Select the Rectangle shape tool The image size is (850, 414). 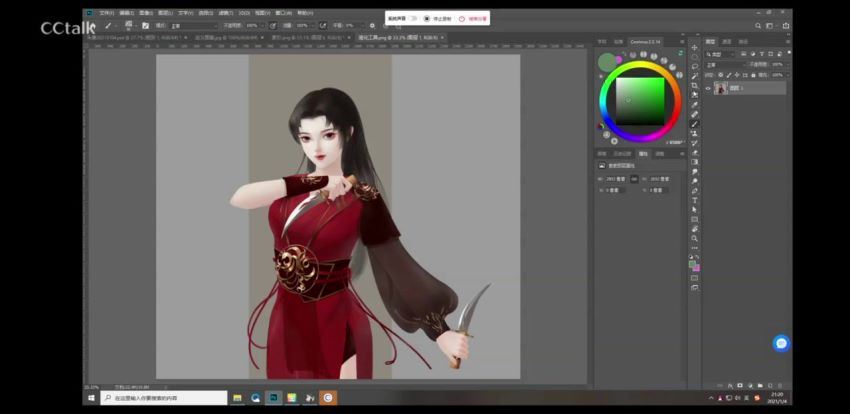[x=694, y=219]
